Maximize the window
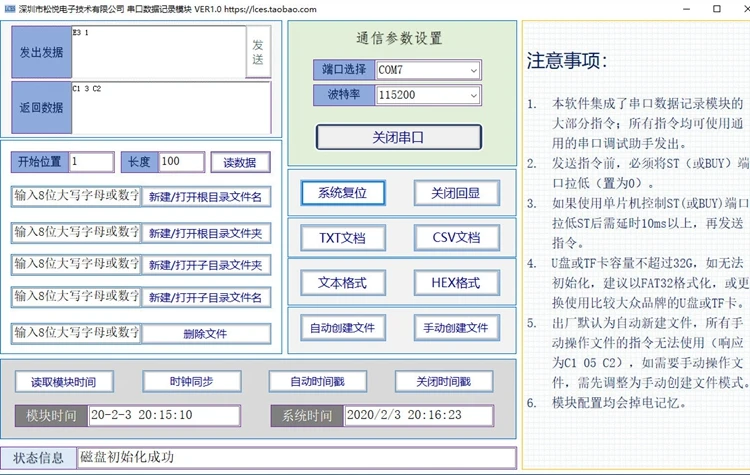Image resolution: width=750 pixels, height=475 pixels. click(717, 9)
